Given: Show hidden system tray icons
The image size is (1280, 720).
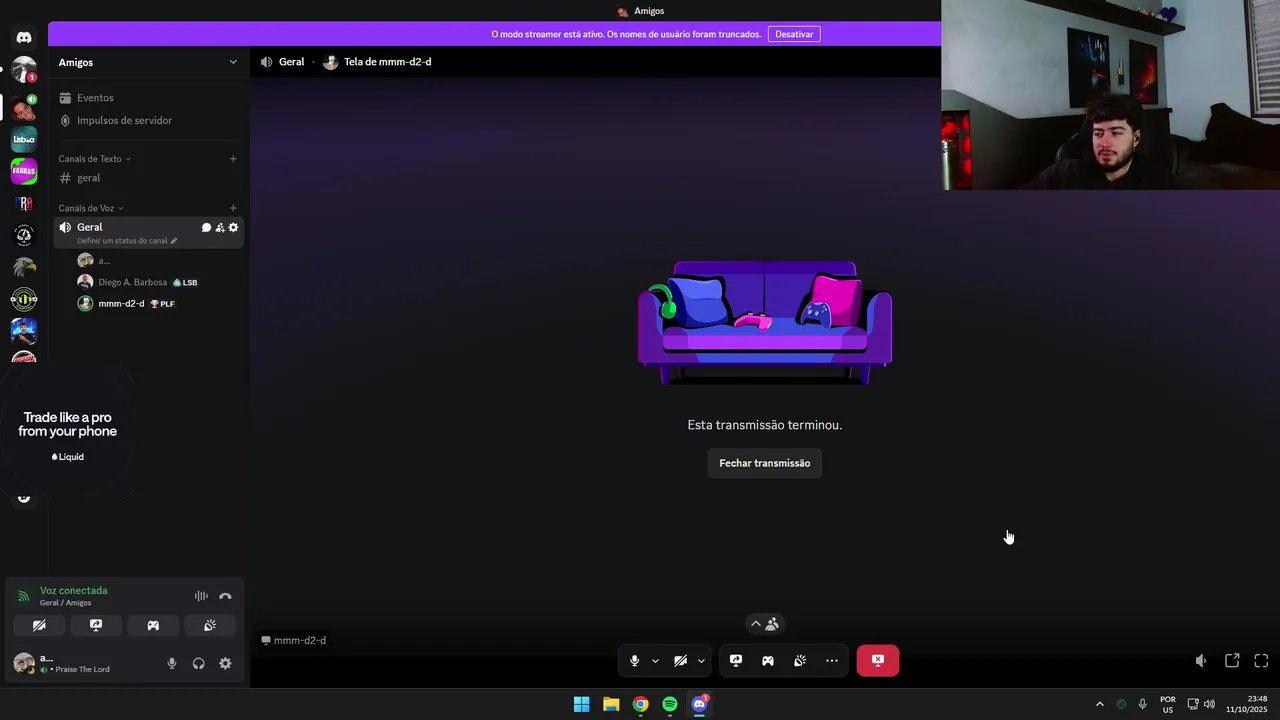Looking at the screenshot, I should click(1099, 704).
